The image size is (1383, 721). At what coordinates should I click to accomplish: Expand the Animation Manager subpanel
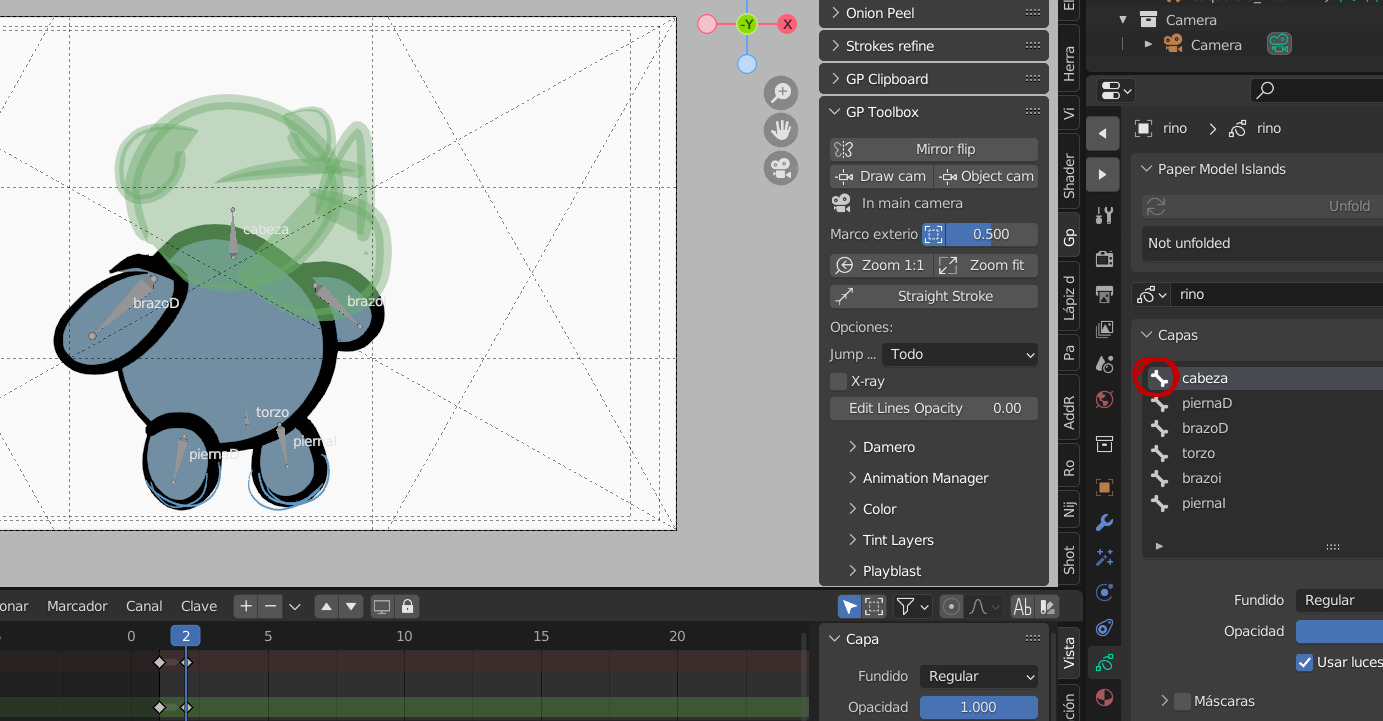point(925,478)
